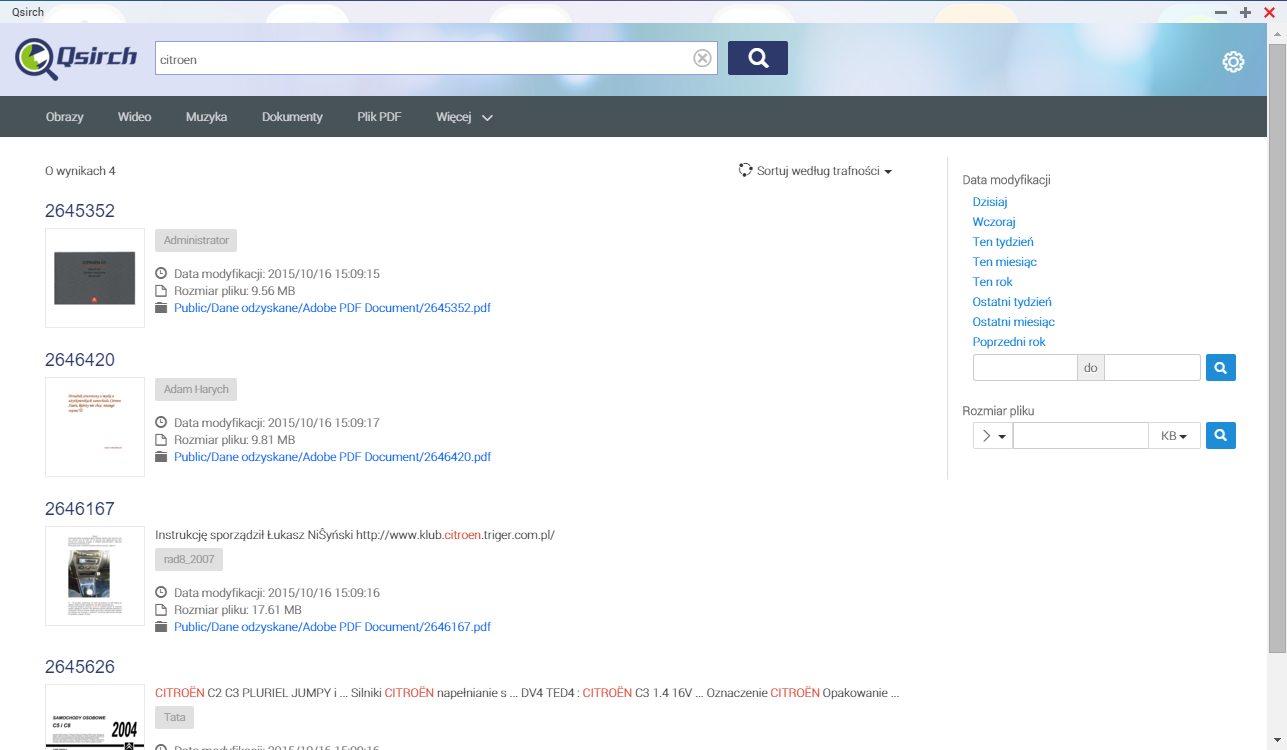Viewport: 1287px width, 750px height.
Task: Filter by Ten rok
Action: tap(993, 282)
